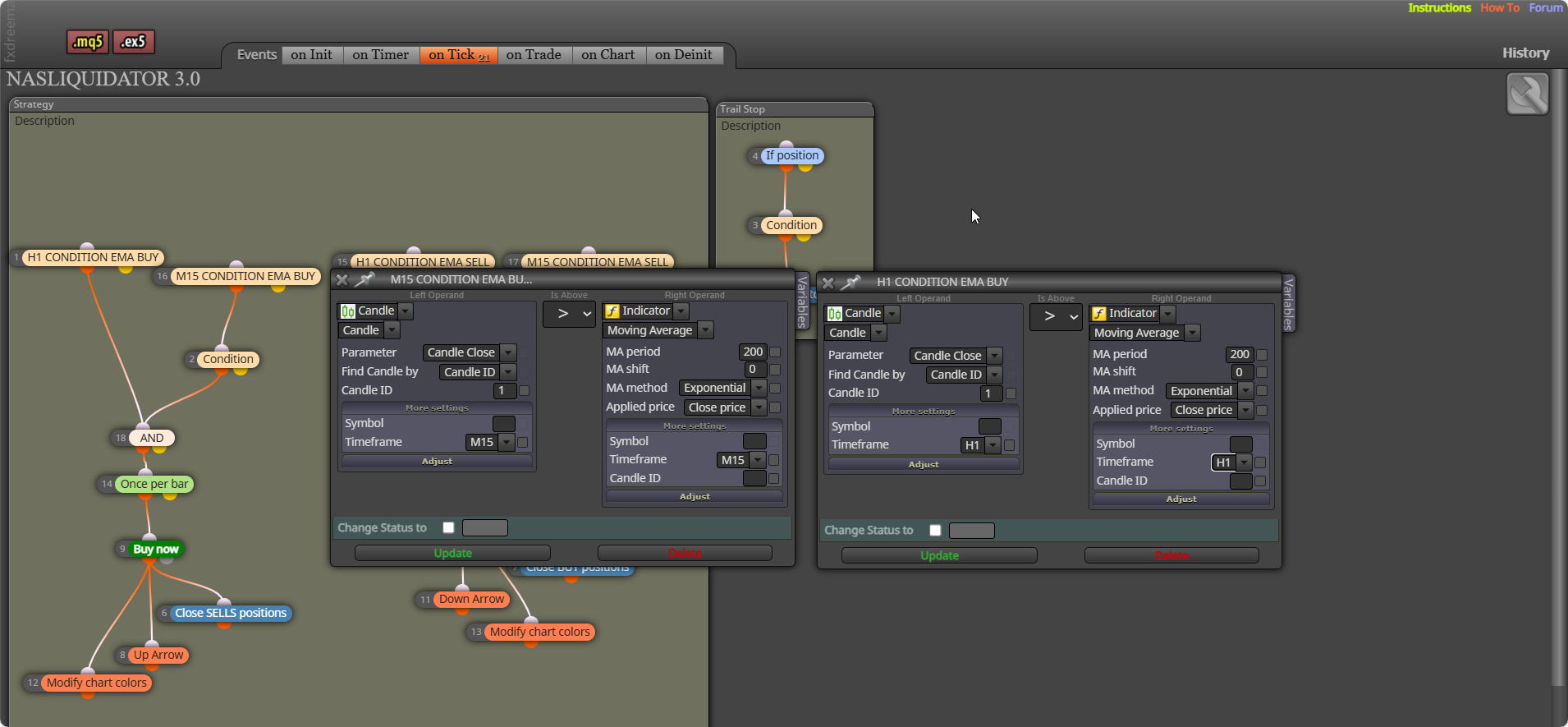Image resolution: width=1568 pixels, height=727 pixels.
Task: Pin the H1 CONDITION EMA BUY dialog
Action: tap(850, 282)
